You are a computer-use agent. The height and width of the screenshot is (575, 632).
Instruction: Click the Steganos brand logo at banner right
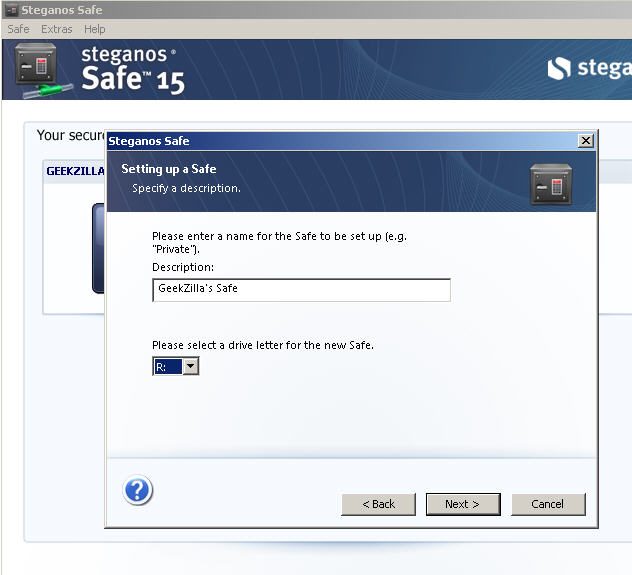tap(589, 69)
